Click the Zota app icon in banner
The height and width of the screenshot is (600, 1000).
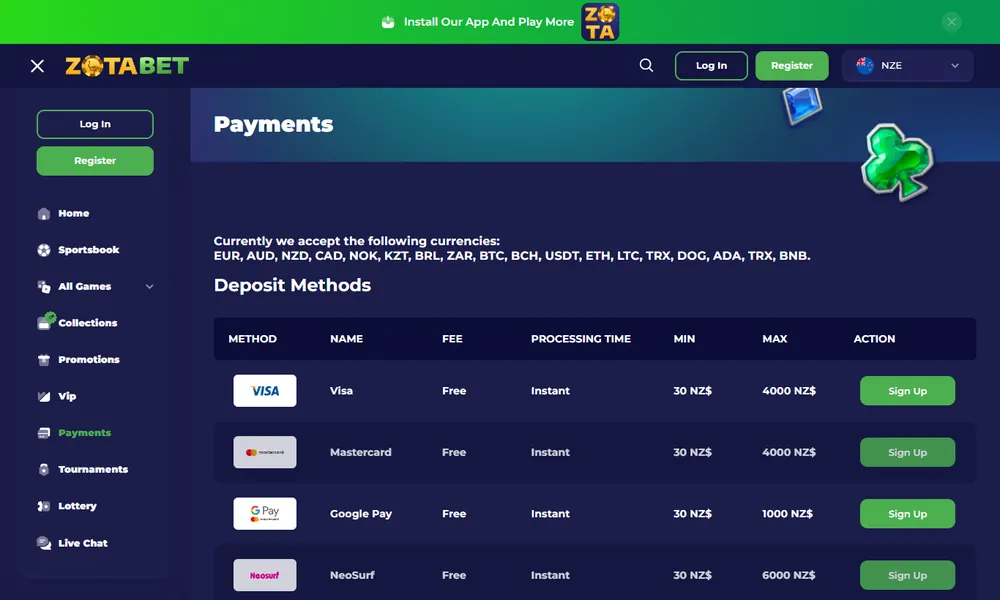point(600,22)
